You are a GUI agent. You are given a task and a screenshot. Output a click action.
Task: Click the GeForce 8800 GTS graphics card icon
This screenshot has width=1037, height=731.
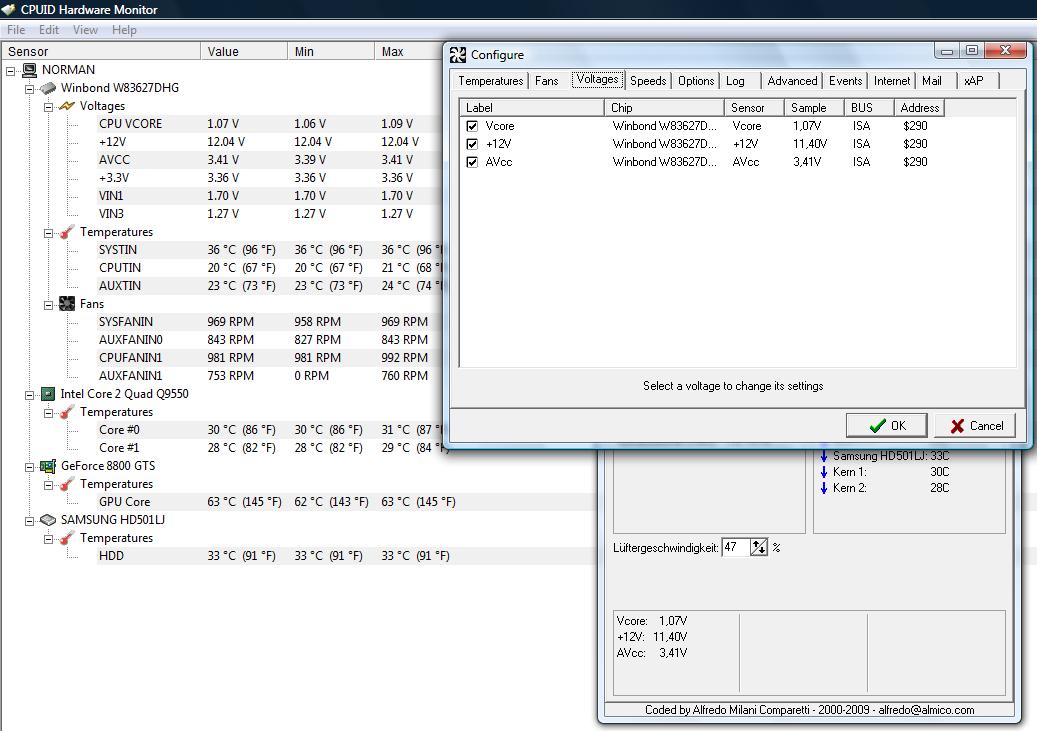click(48, 466)
